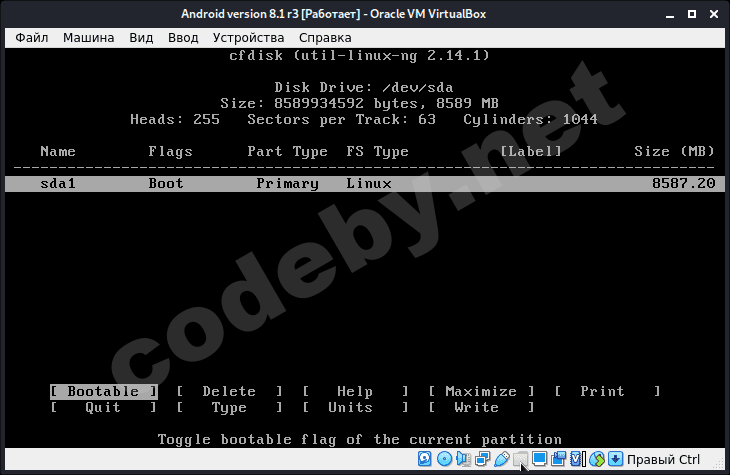Open the Справка menu
730x475 pixels.
click(325, 38)
